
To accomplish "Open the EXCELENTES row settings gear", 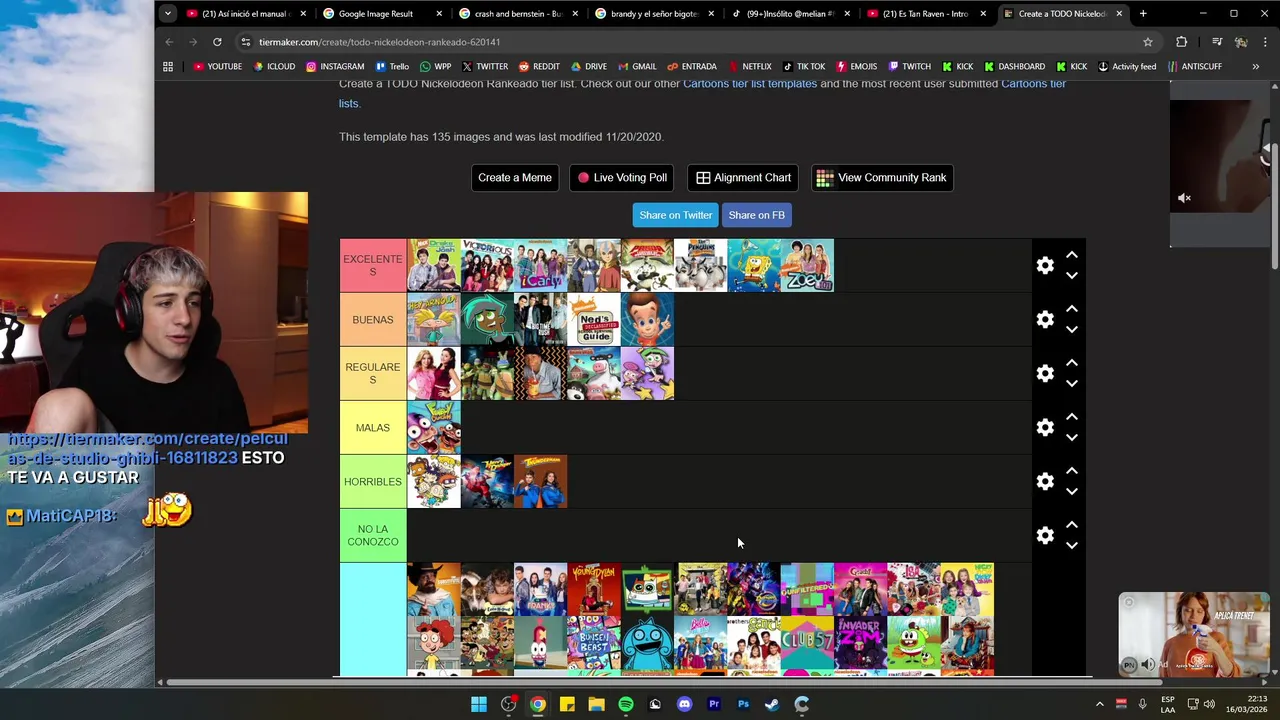I will tap(1045, 265).
